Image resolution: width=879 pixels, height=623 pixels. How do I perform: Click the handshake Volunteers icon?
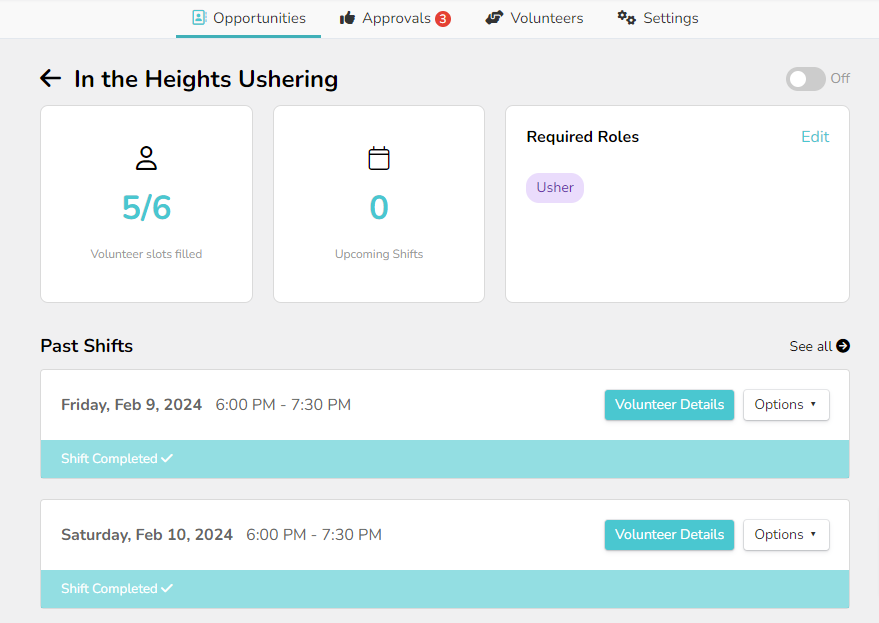494,18
